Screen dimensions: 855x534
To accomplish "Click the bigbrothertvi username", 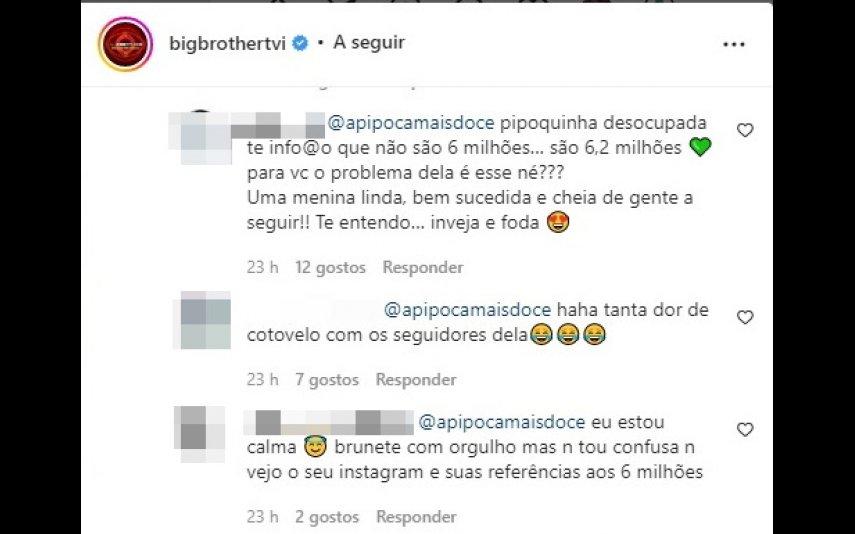I will tap(227, 43).
